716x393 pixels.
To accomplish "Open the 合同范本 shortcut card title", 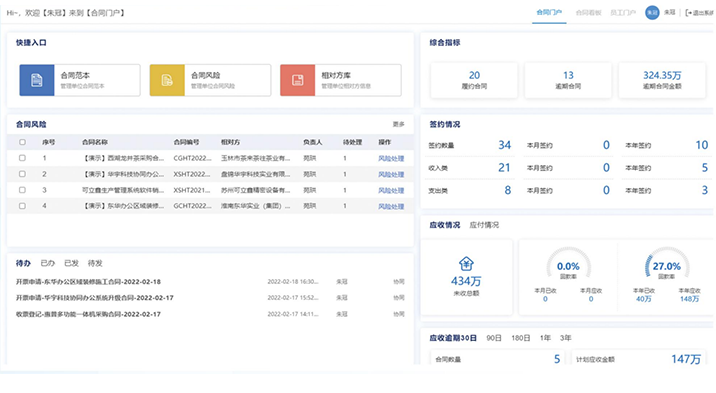I will pos(75,75).
